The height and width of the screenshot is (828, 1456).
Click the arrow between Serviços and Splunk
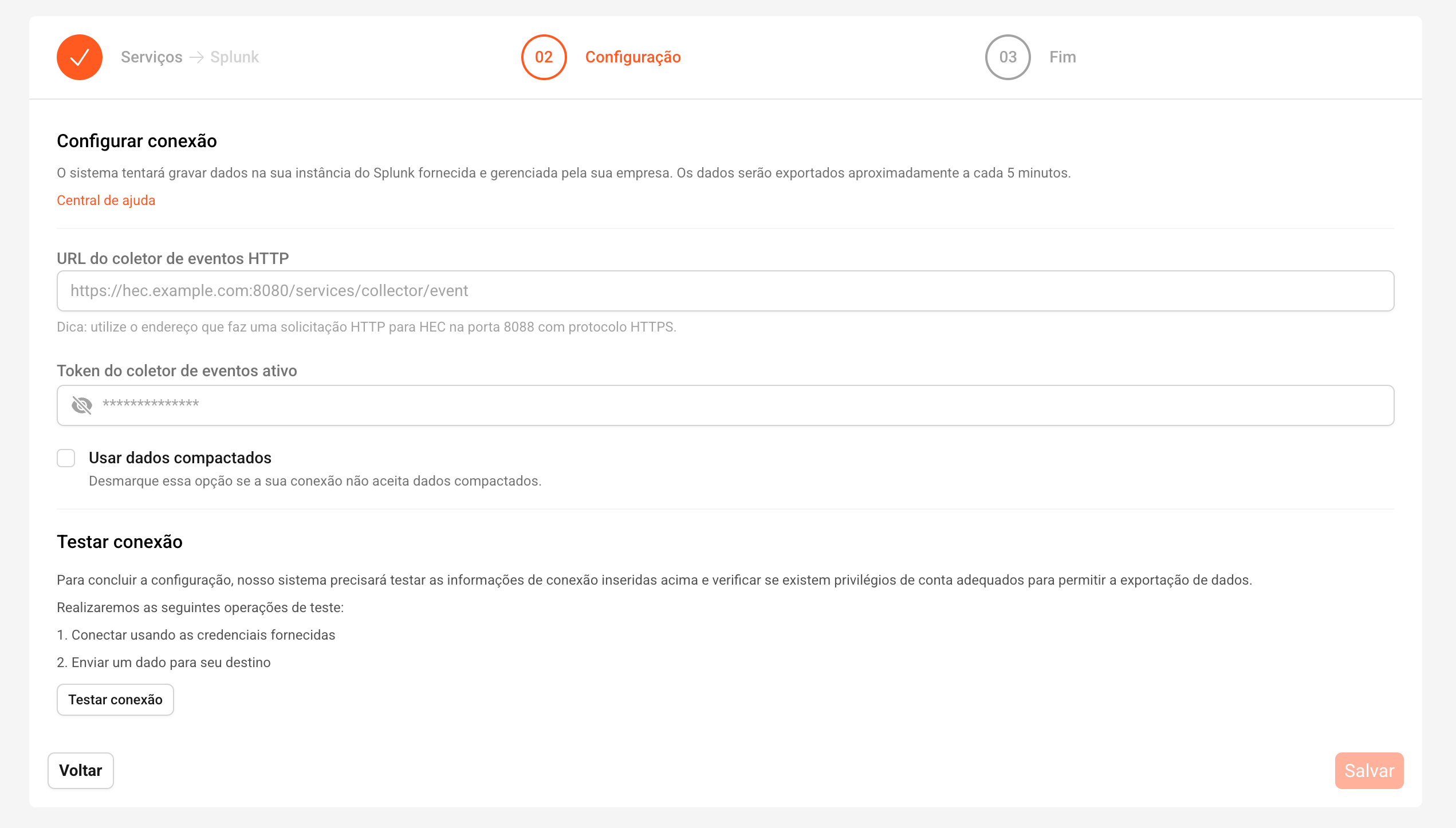[x=196, y=57]
